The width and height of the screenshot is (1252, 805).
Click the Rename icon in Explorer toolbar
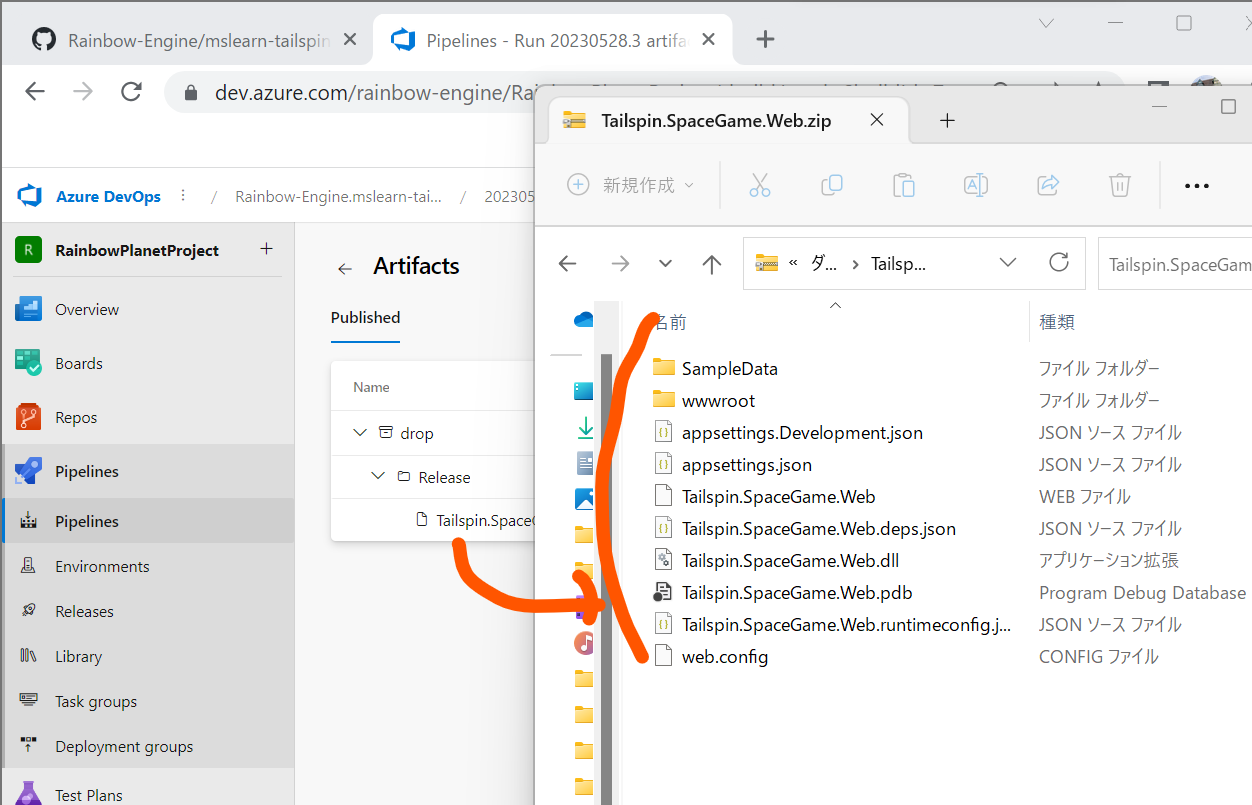[976, 185]
